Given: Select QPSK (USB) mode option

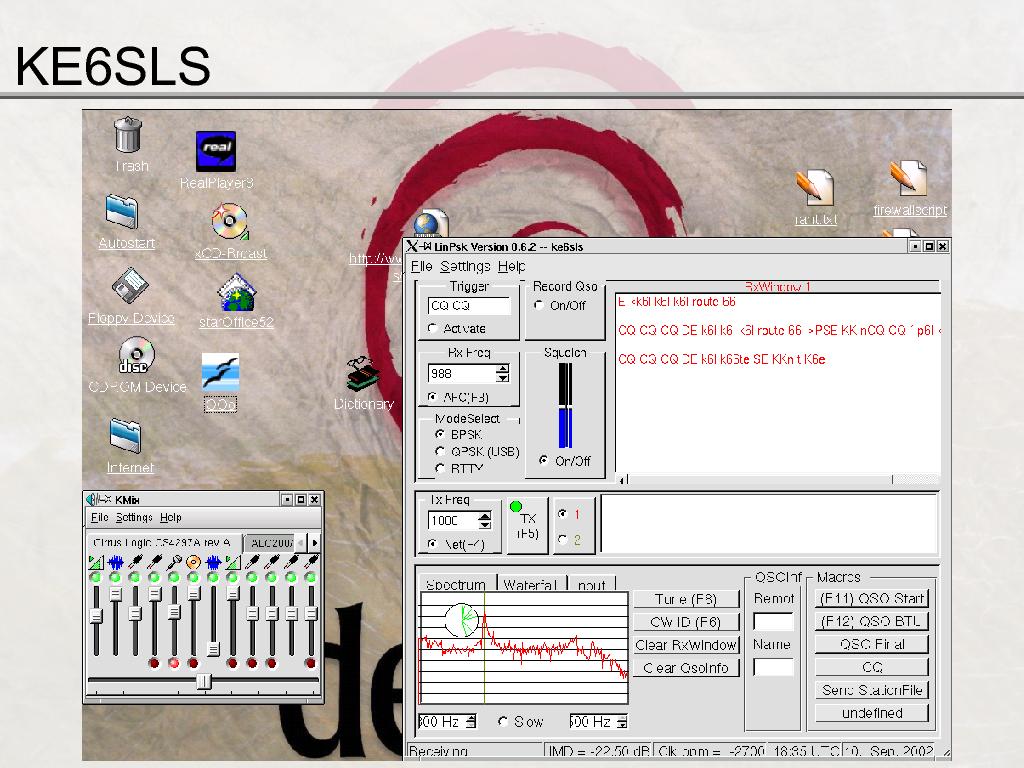Looking at the screenshot, I should 440,452.
